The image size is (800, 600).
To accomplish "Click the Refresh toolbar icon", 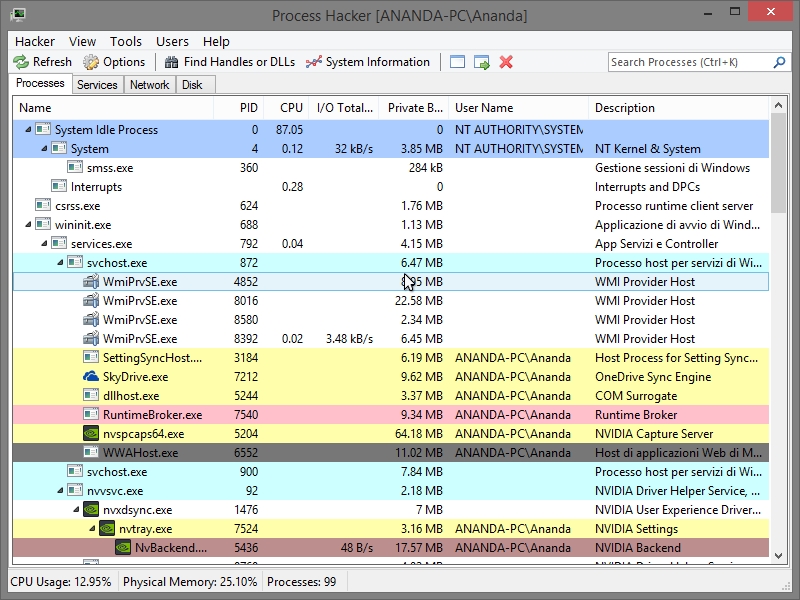I will click(x=21, y=62).
